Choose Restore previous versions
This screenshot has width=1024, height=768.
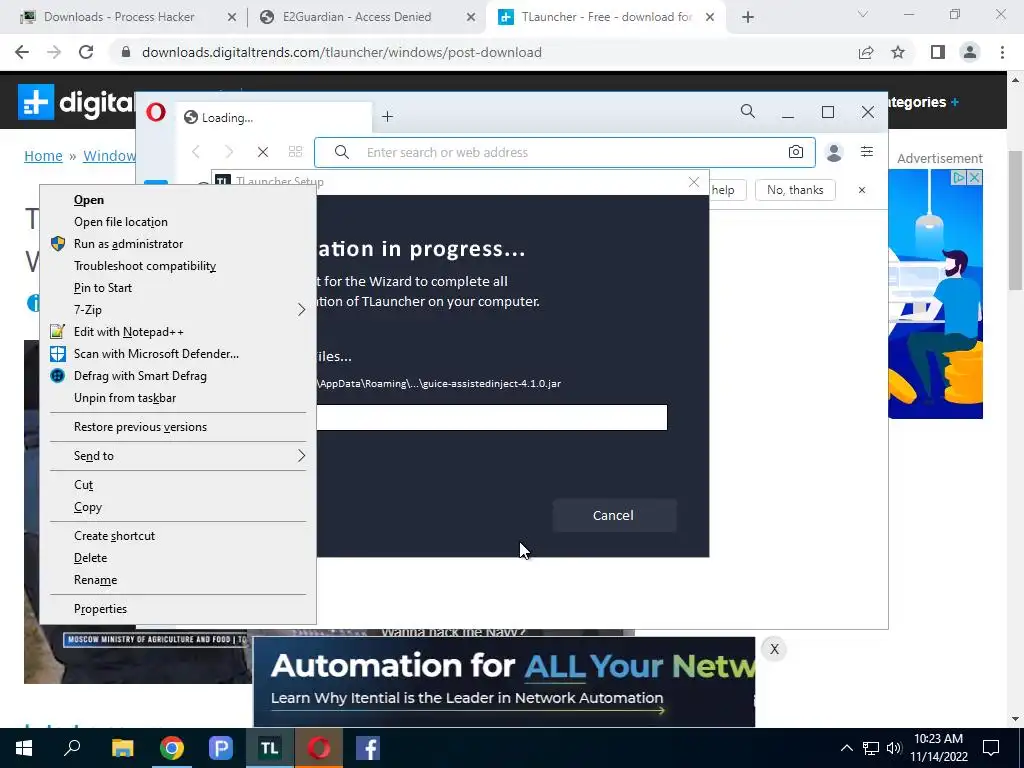178,427
